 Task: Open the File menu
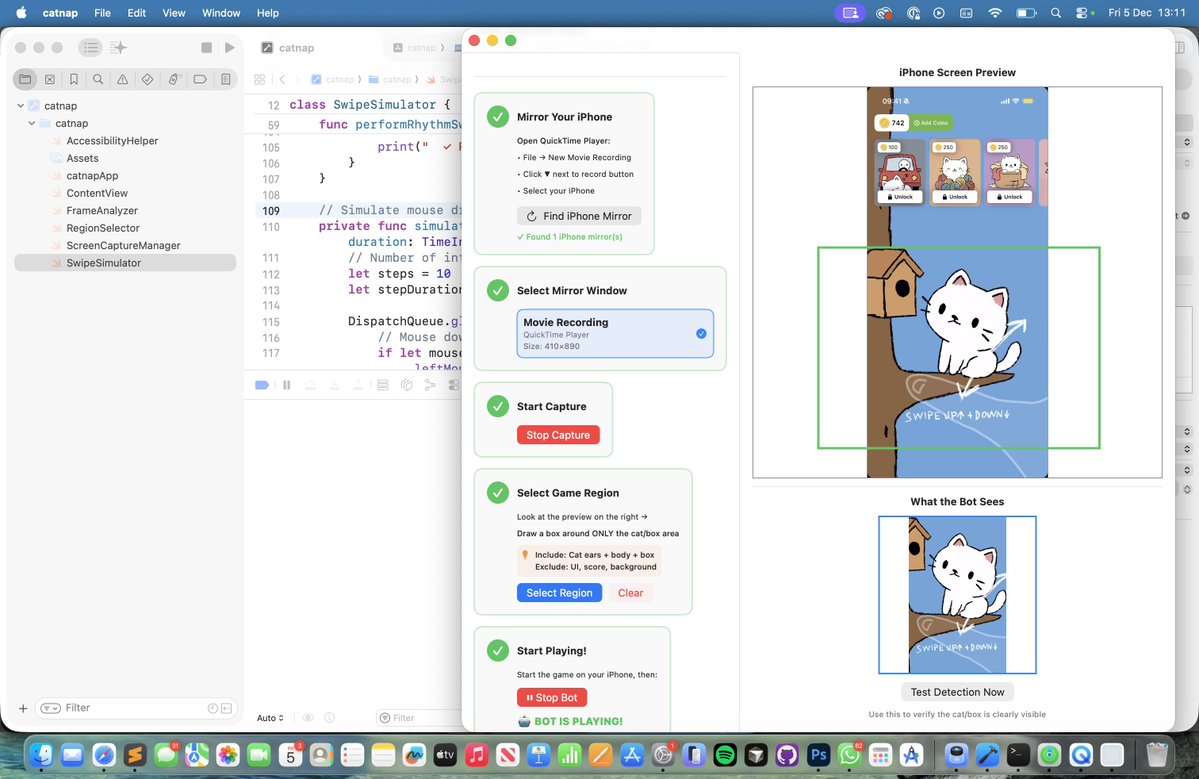coord(102,13)
